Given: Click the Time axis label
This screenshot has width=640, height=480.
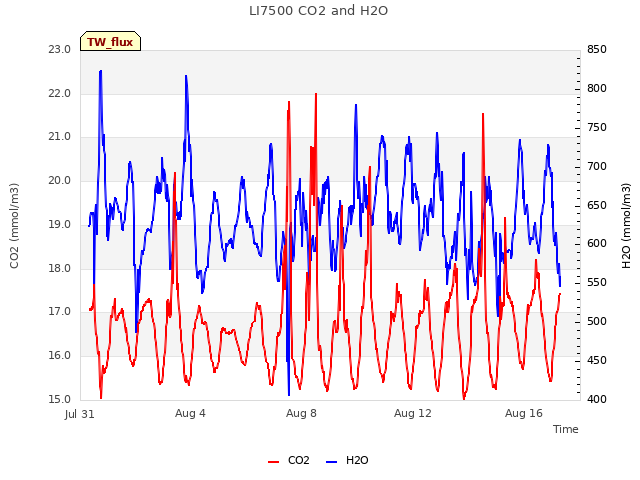Looking at the screenshot, I should tap(566, 429).
